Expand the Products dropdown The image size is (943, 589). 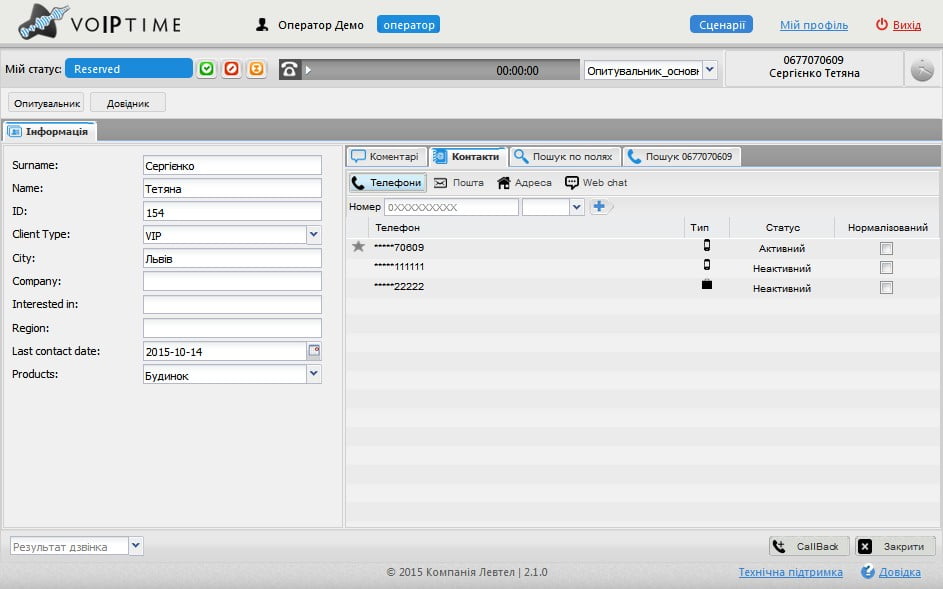[x=314, y=374]
